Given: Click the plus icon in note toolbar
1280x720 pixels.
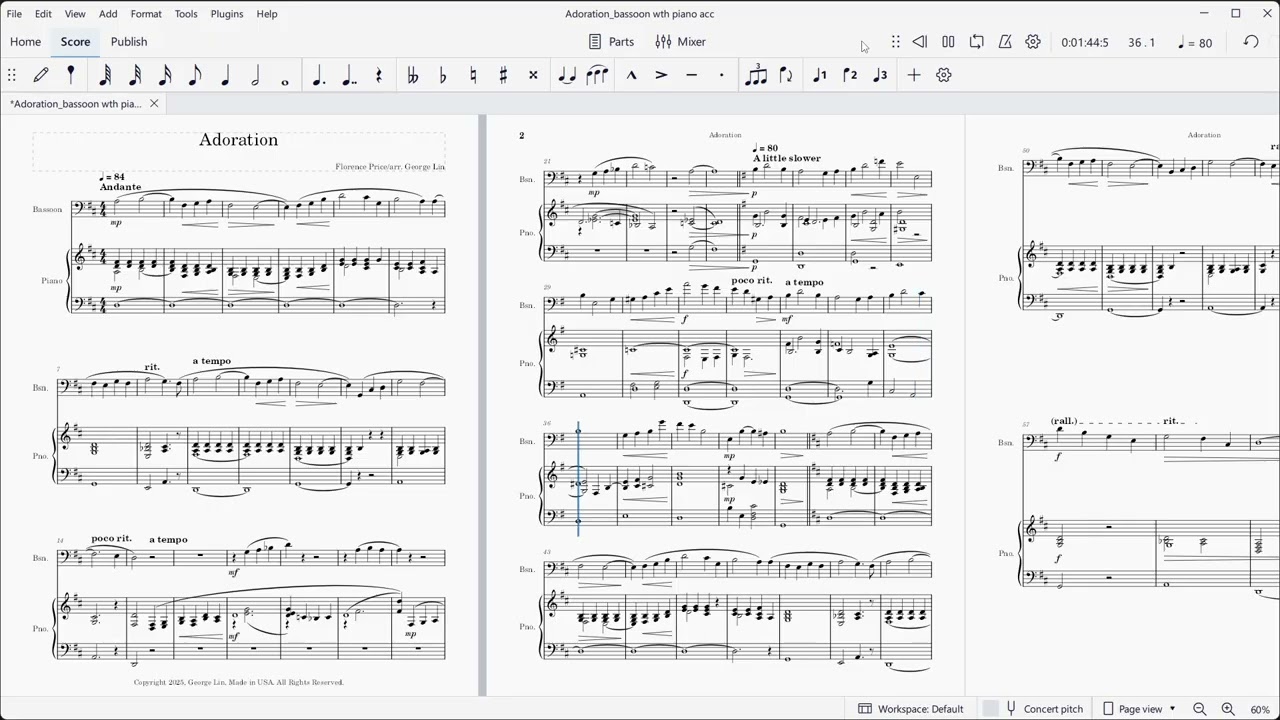Looking at the screenshot, I should [913, 75].
